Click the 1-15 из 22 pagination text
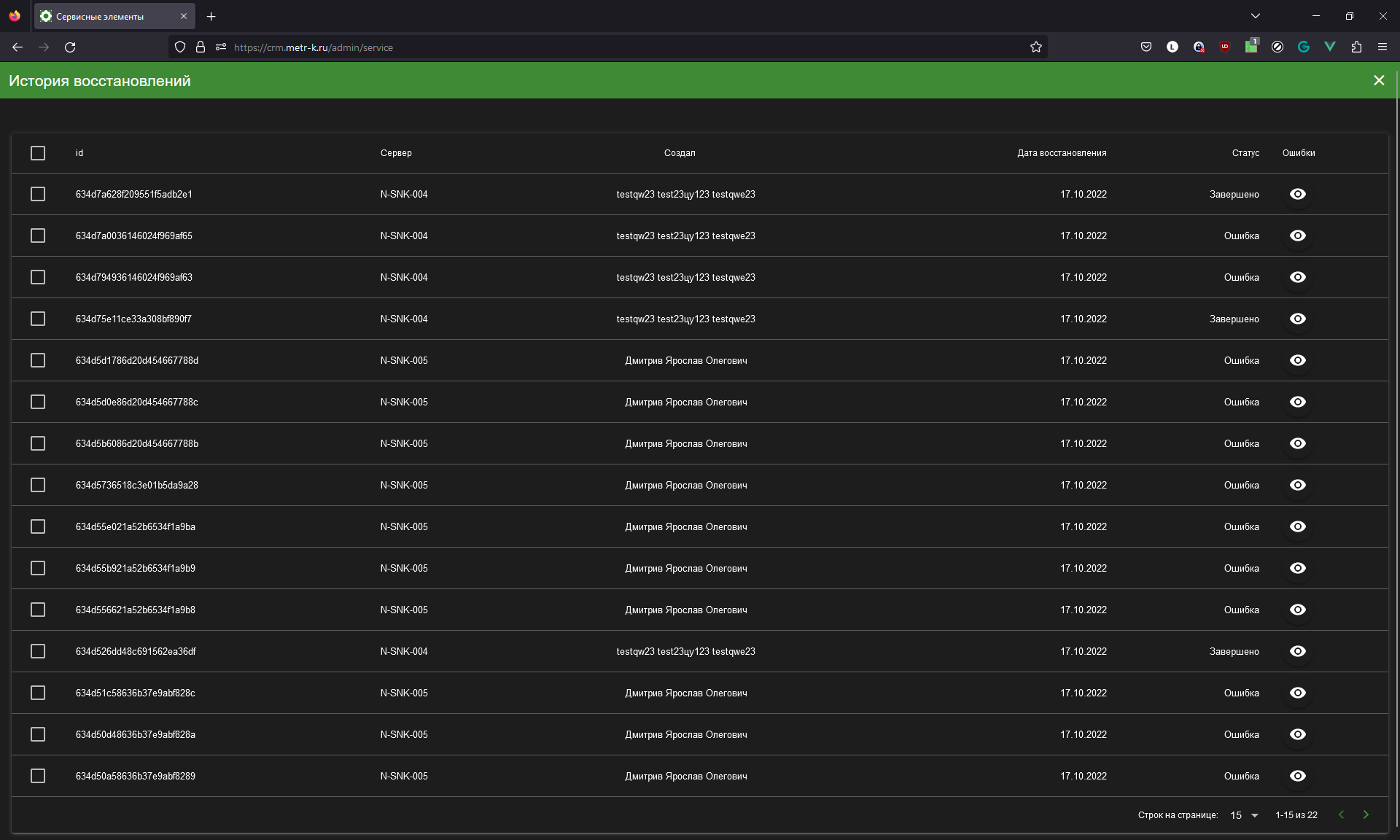Screen dimensions: 1400x840 (x=1296, y=815)
